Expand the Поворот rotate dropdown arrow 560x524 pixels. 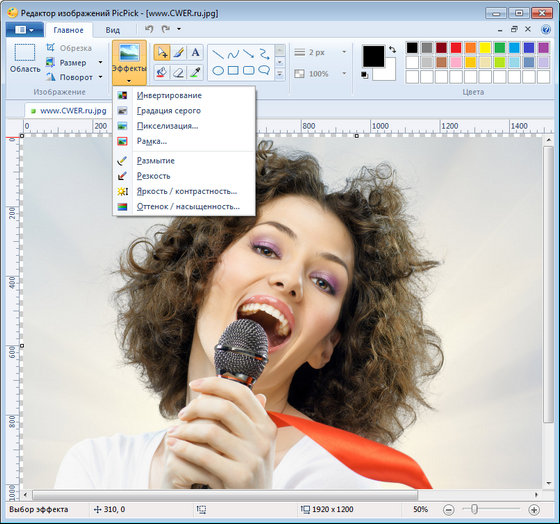coord(100,77)
